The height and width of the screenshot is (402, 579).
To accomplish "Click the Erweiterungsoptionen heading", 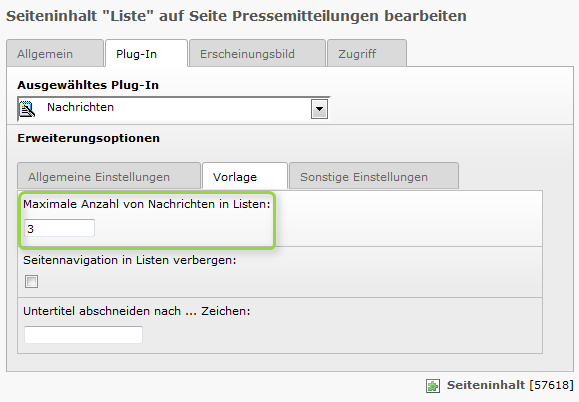I will pos(89,138).
